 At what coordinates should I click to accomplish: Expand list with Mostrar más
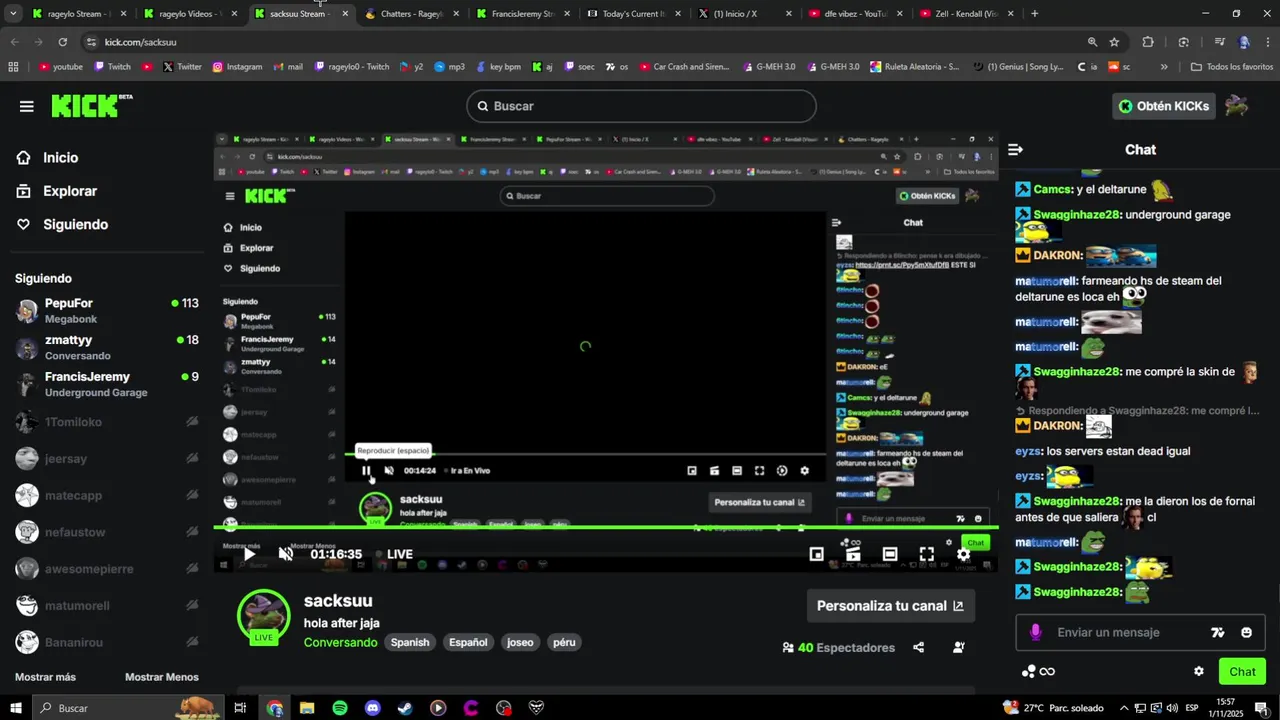pyautogui.click(x=45, y=677)
